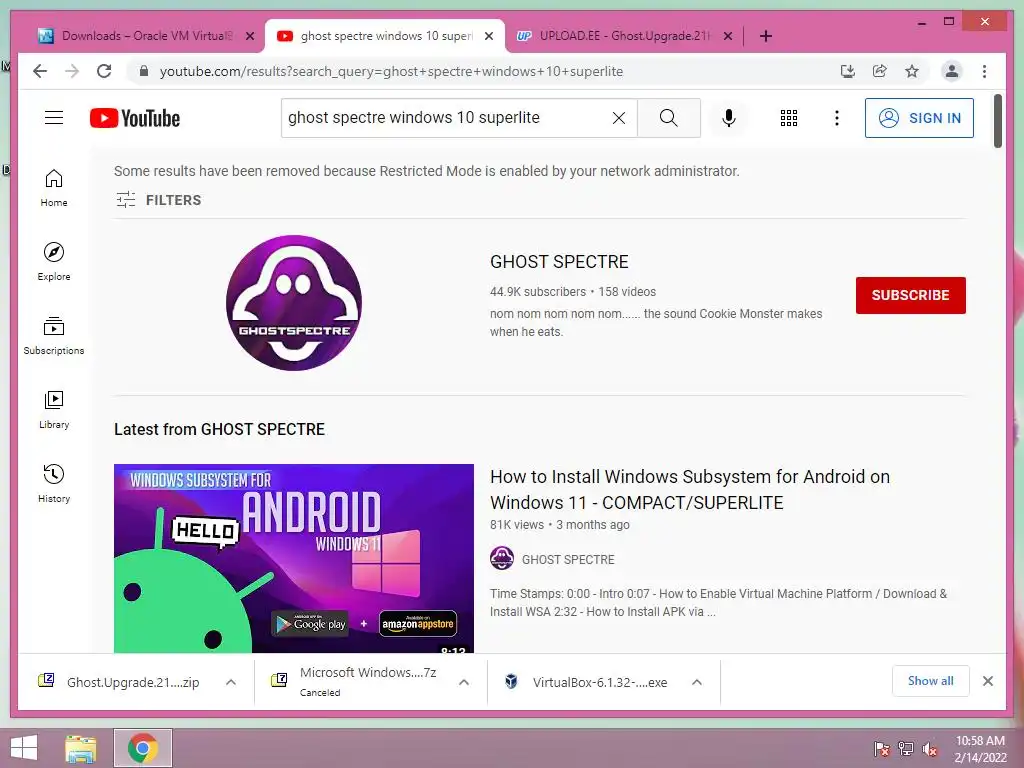The width and height of the screenshot is (1024, 768).
Task: Open the Windows Start menu
Action: click(x=24, y=748)
